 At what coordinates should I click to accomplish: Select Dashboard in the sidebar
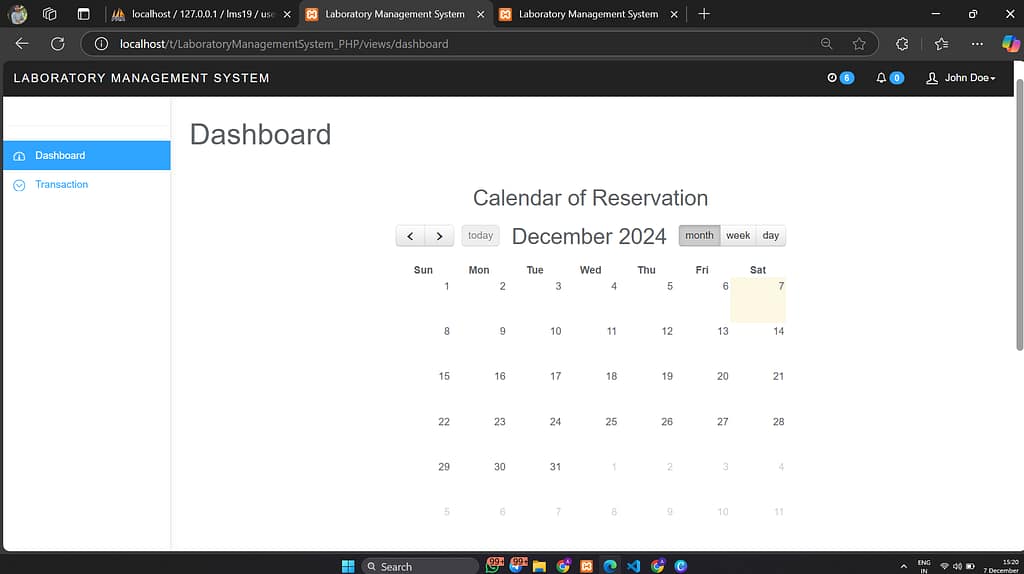(x=60, y=156)
